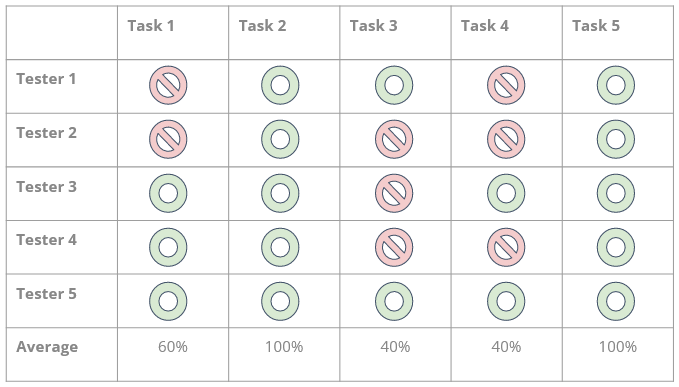679x387 pixels.
Task: Click Tester 1's fail icon for Task 1
Action: [168, 85]
